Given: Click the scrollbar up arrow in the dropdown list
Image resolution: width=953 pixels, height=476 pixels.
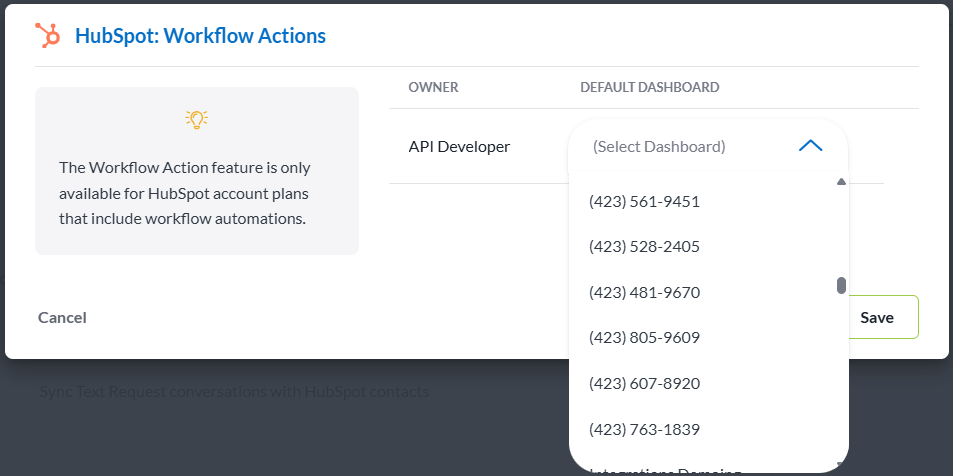Looking at the screenshot, I should pyautogui.click(x=841, y=183).
